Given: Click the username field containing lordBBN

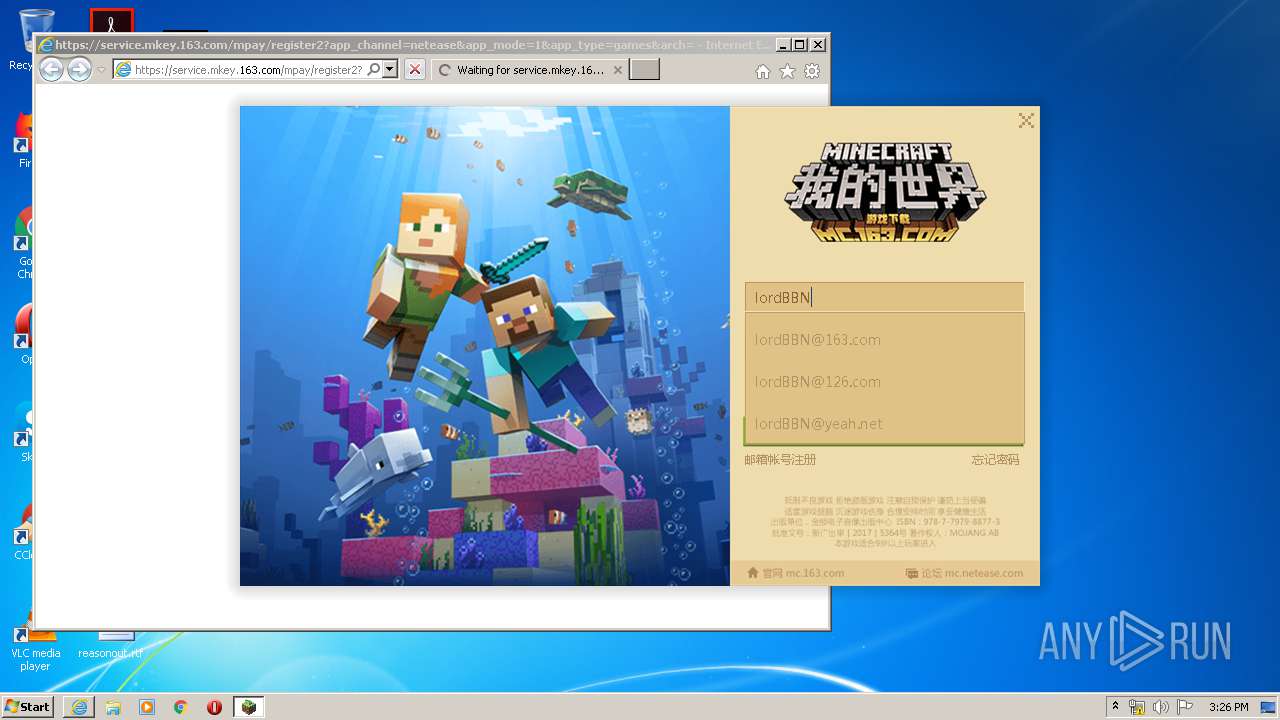Looking at the screenshot, I should tap(884, 297).
